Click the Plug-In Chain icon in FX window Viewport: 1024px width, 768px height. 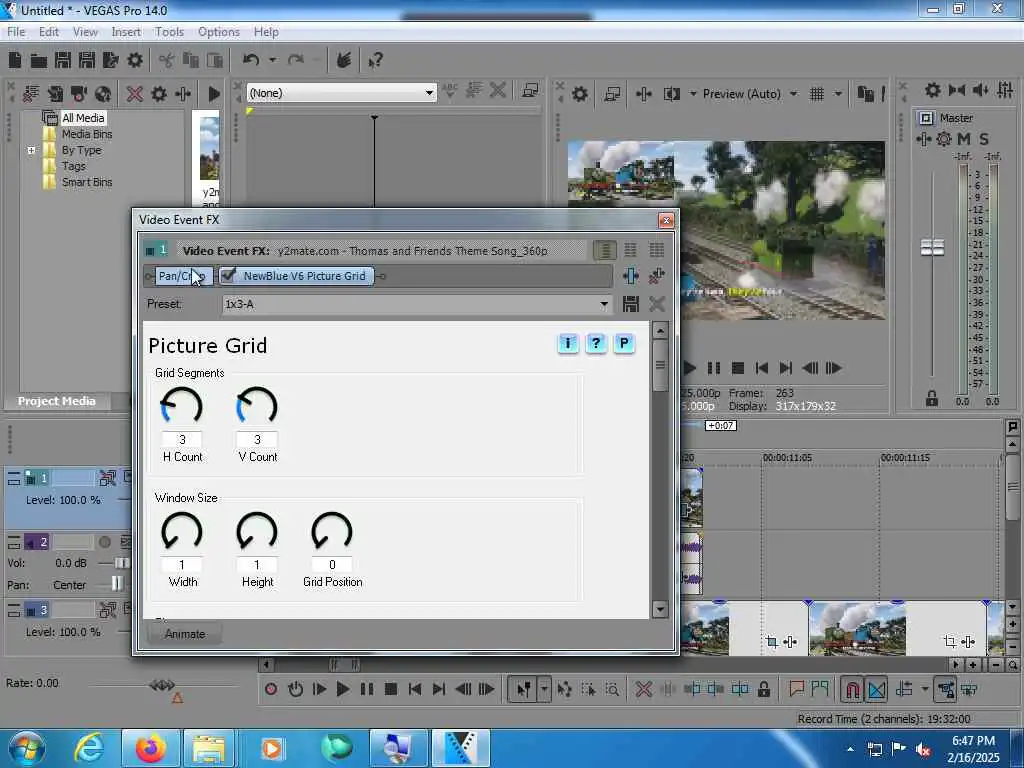tap(630, 276)
